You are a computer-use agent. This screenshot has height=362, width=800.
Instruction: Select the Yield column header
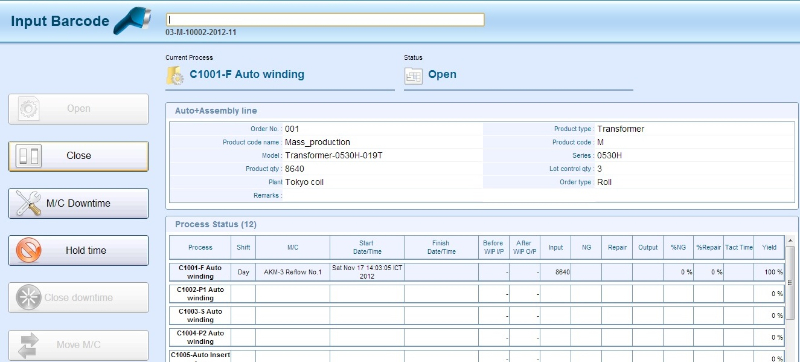click(769, 248)
